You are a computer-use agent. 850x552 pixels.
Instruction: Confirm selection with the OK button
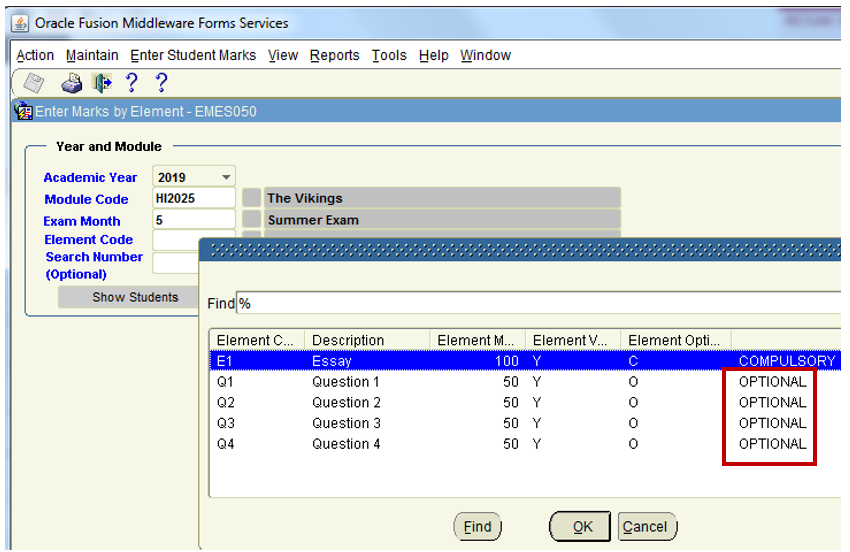click(x=582, y=527)
